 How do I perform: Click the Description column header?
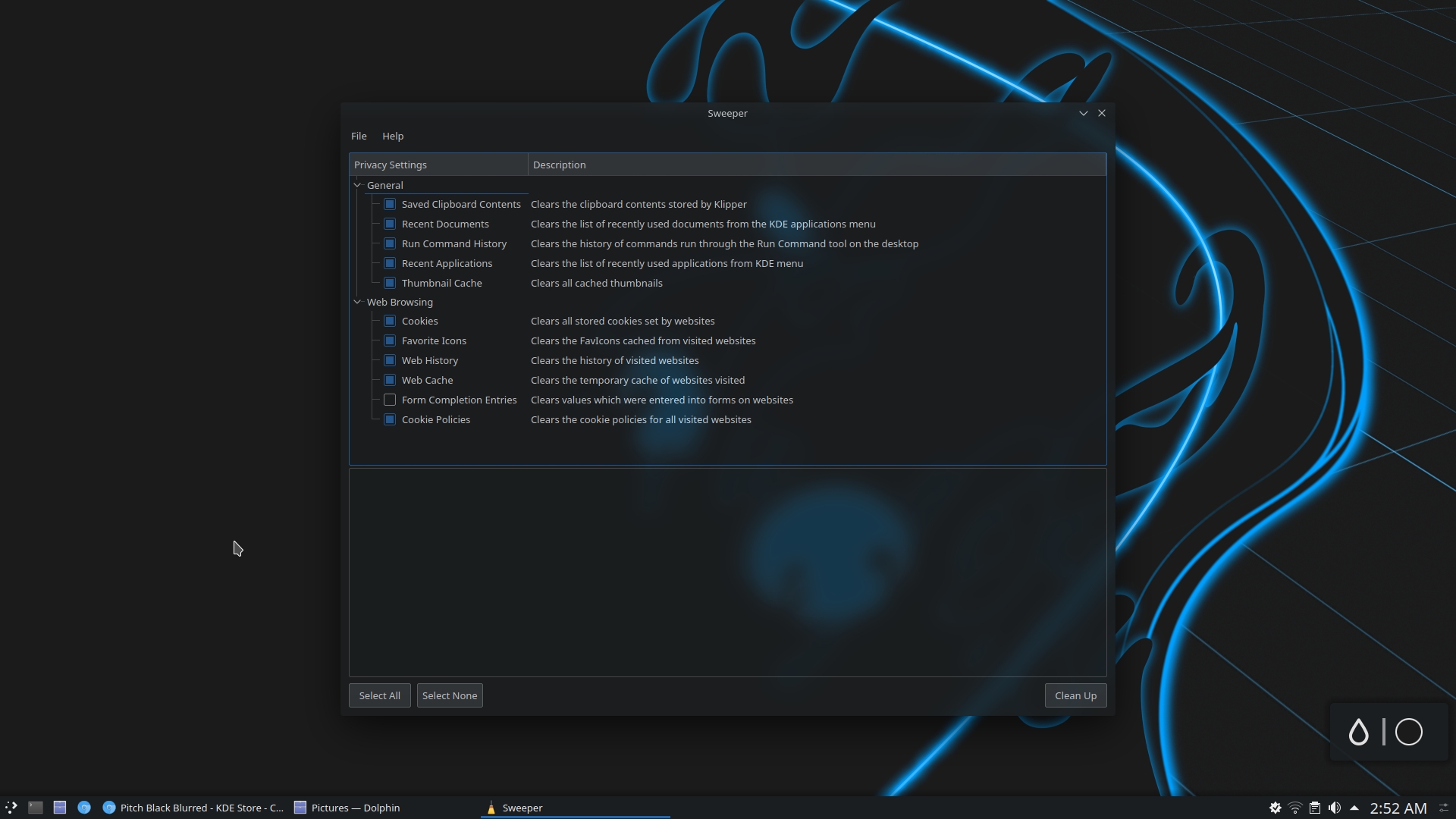[817, 165]
